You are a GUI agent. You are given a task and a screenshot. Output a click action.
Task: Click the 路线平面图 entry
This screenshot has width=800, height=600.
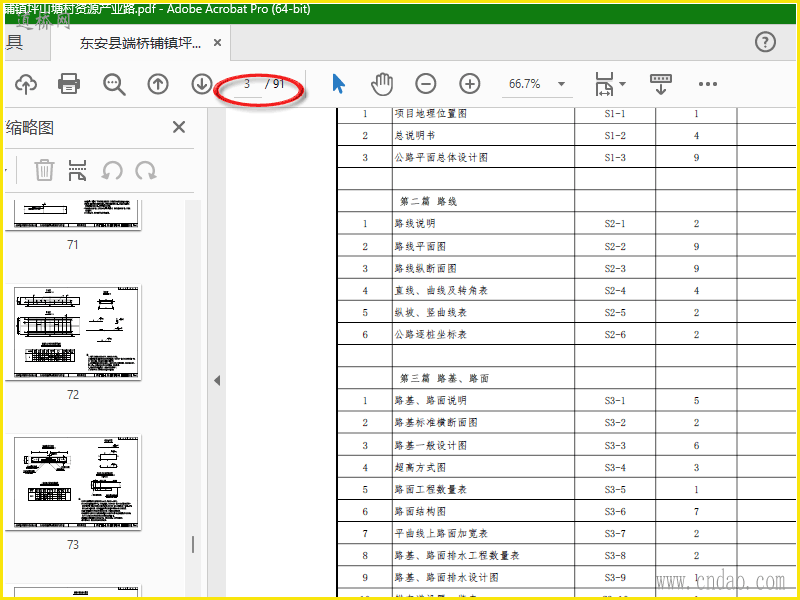[x=420, y=246]
